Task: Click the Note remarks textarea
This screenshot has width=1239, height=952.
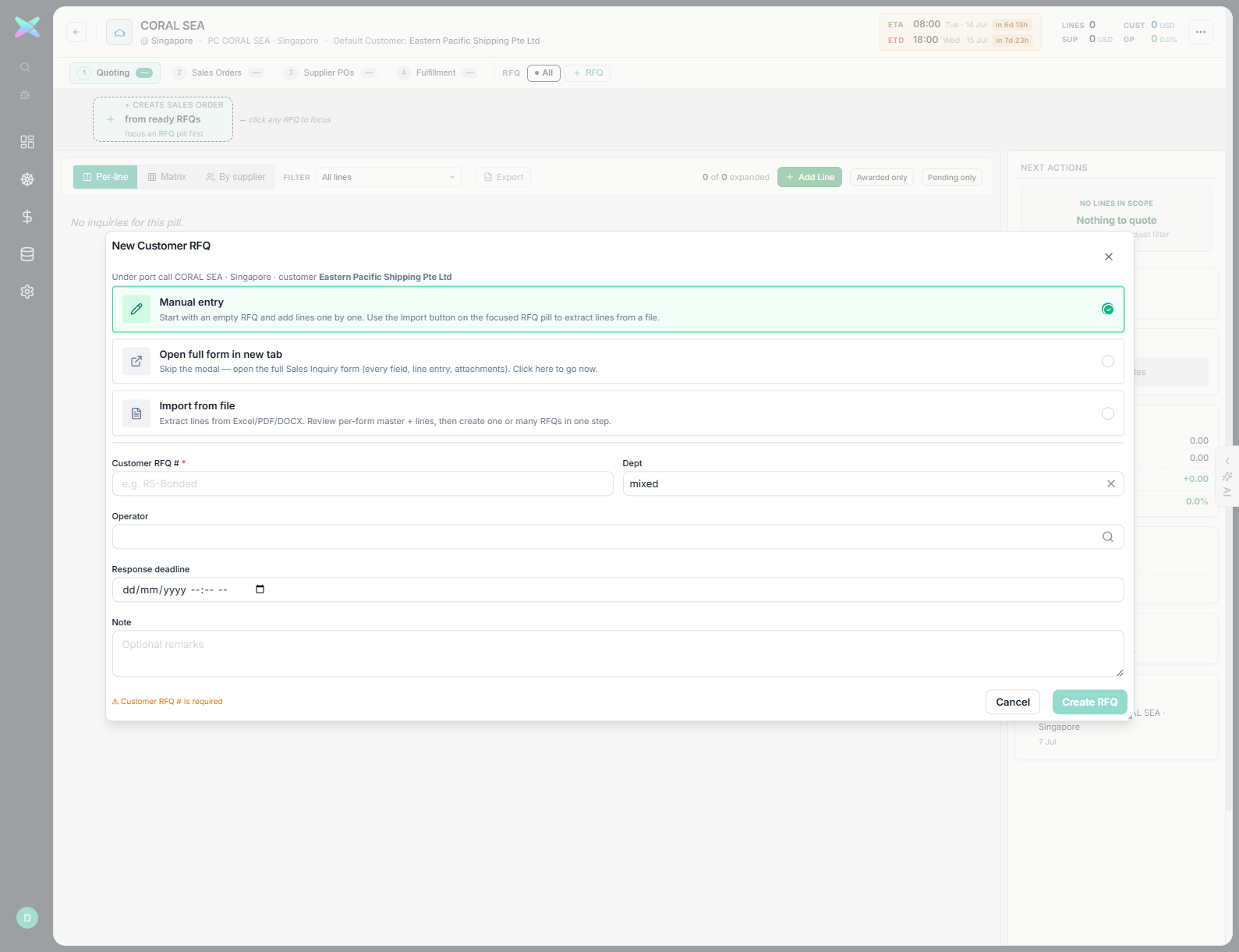Action: pyautogui.click(x=618, y=653)
